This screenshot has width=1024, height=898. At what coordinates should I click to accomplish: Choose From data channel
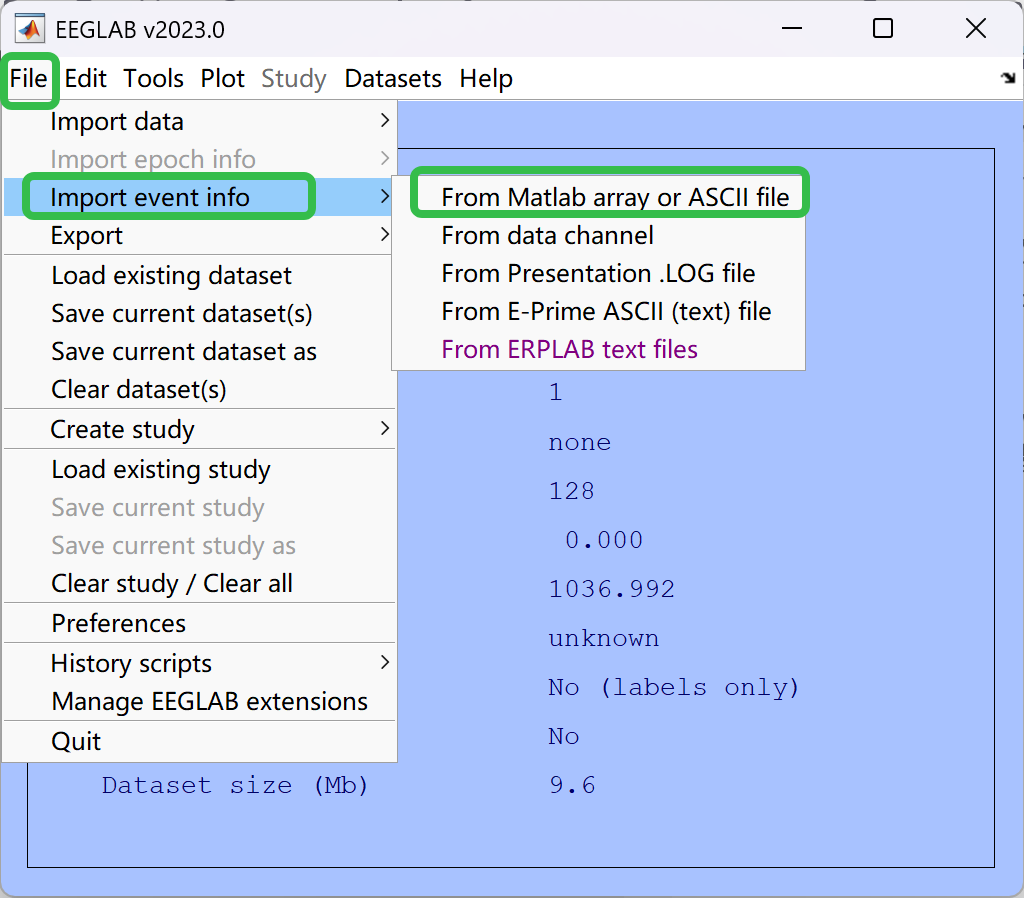tap(599, 235)
